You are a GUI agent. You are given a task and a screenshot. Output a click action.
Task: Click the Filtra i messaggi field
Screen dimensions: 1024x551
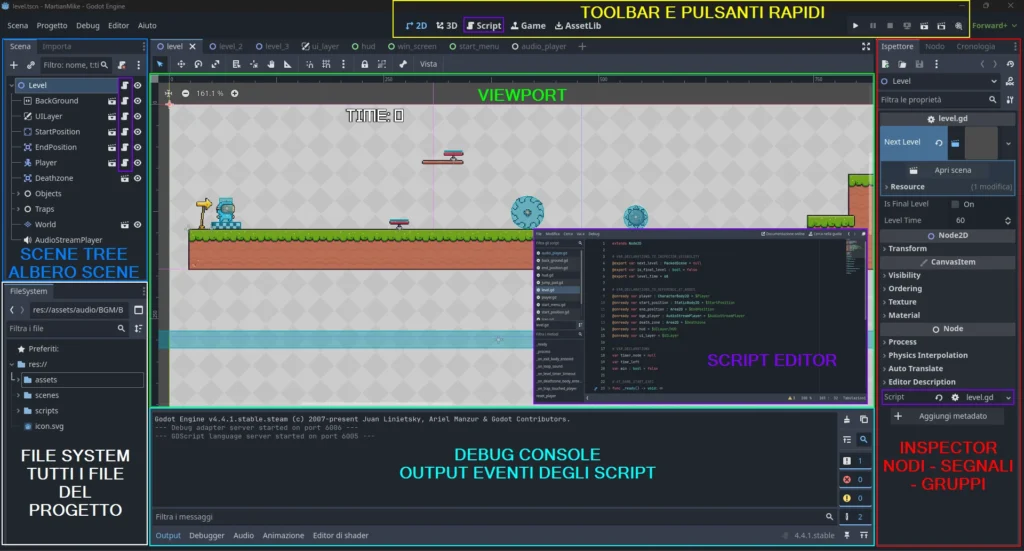pyautogui.click(x=494, y=517)
